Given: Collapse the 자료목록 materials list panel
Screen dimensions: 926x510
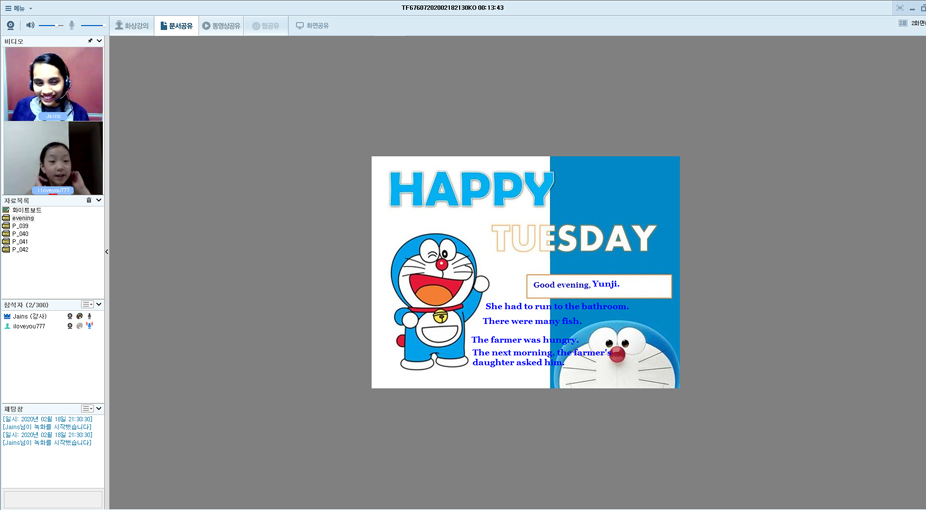Looking at the screenshot, I should [99, 200].
